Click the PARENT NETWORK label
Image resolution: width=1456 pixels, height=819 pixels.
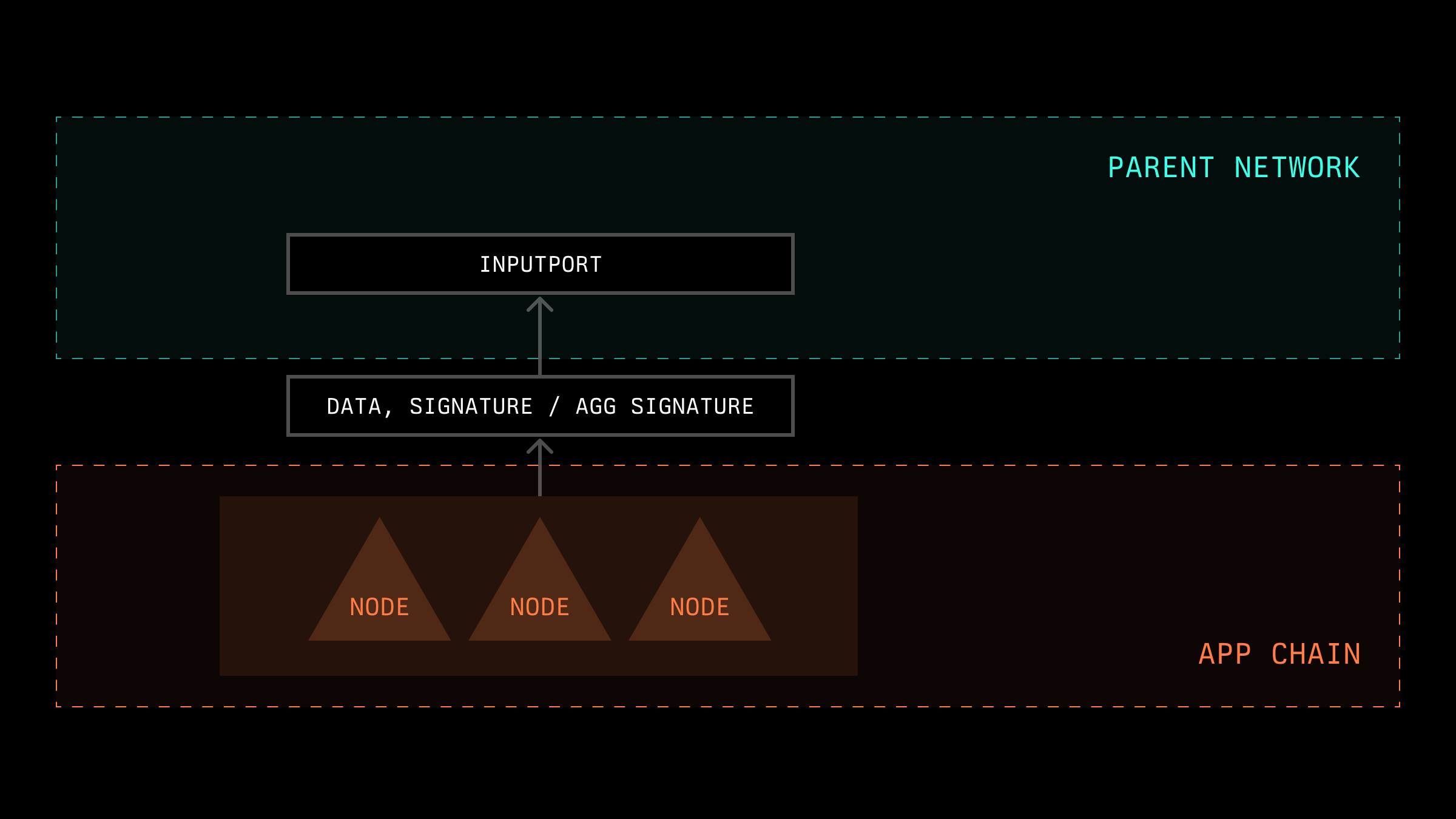pos(1233,168)
